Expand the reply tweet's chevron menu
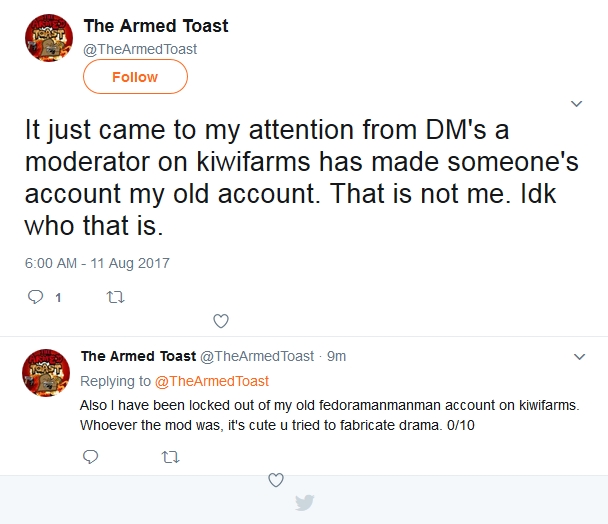 click(579, 356)
